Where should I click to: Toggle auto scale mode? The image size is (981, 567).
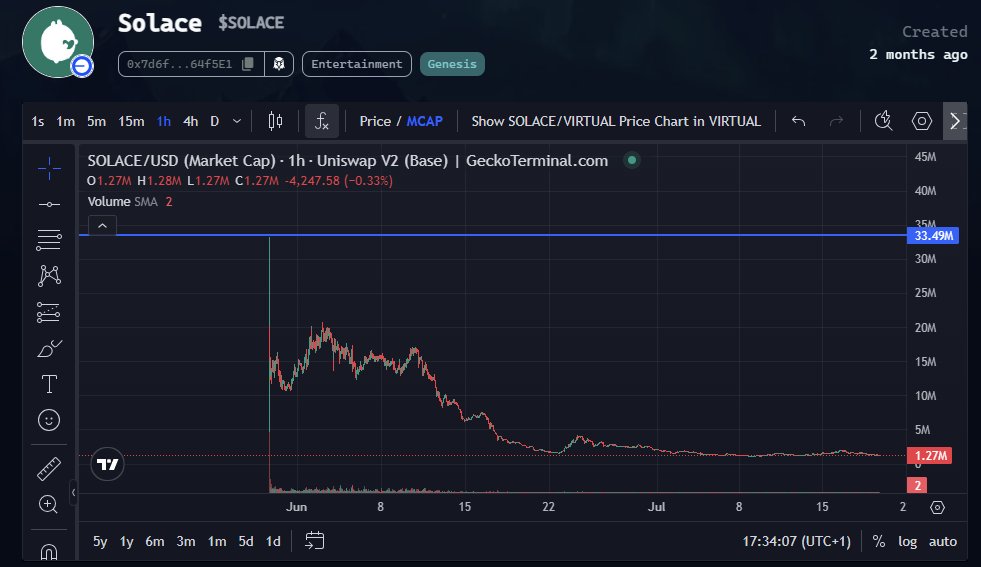click(x=943, y=541)
